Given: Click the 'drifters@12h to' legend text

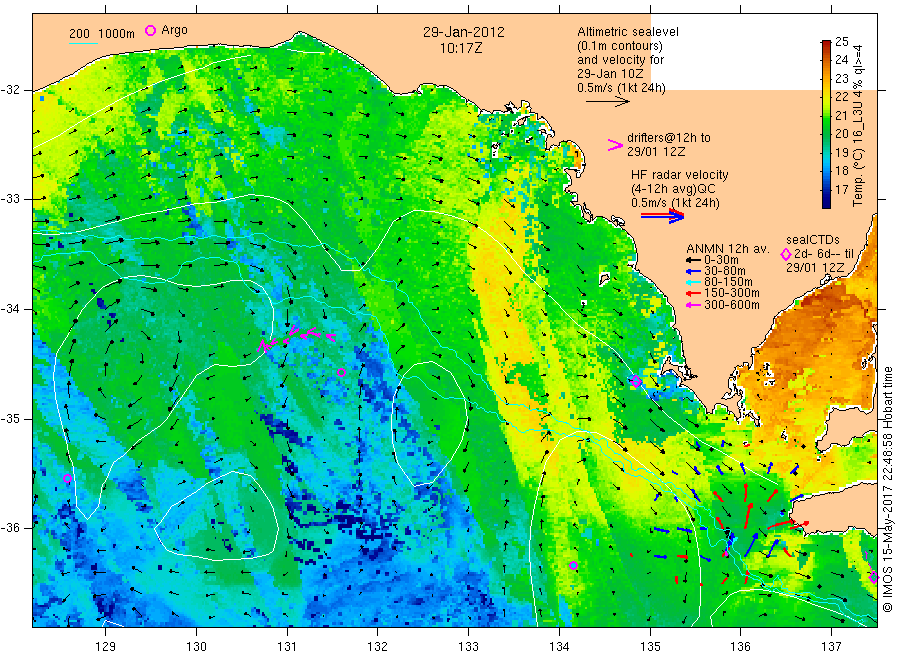Looking at the screenshot, I should point(669,138).
